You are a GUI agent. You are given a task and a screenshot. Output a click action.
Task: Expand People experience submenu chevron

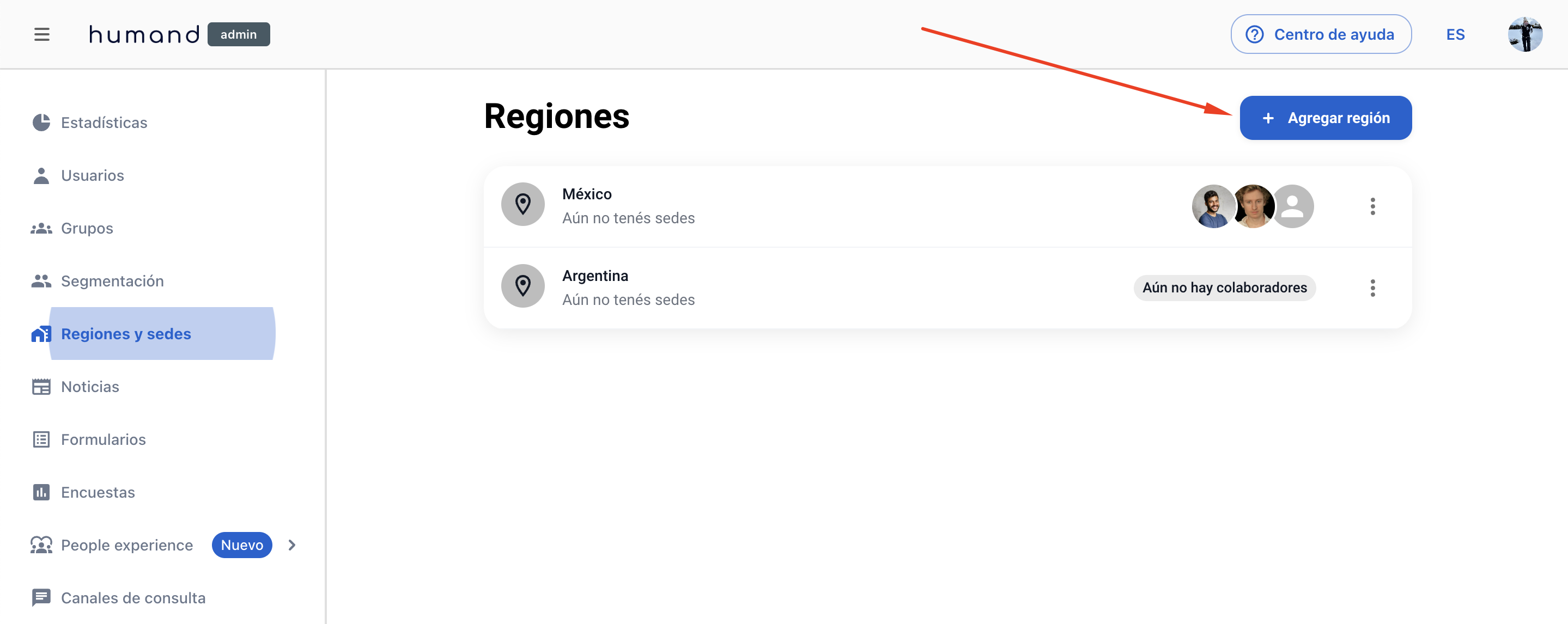click(x=291, y=545)
